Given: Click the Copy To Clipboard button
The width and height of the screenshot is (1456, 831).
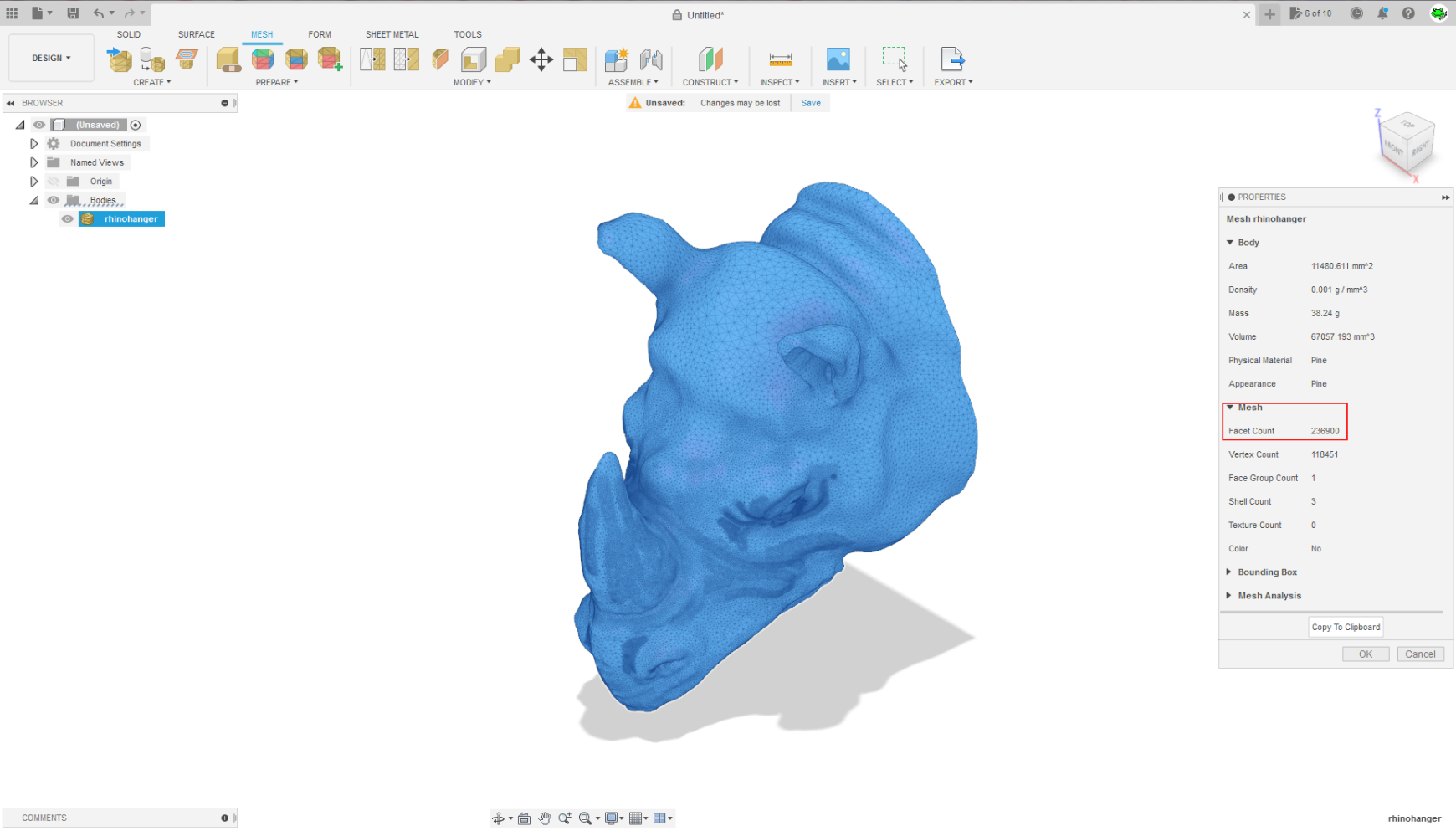Looking at the screenshot, I should (1345, 627).
